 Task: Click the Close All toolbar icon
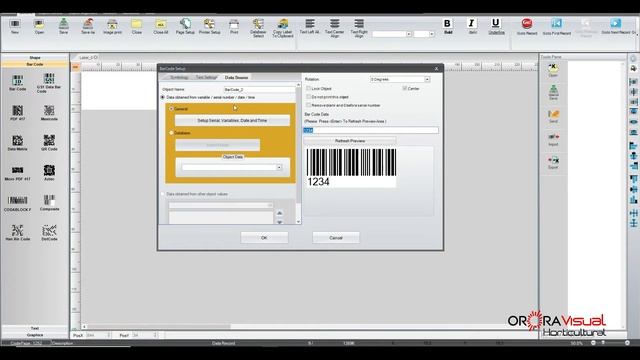click(161, 26)
